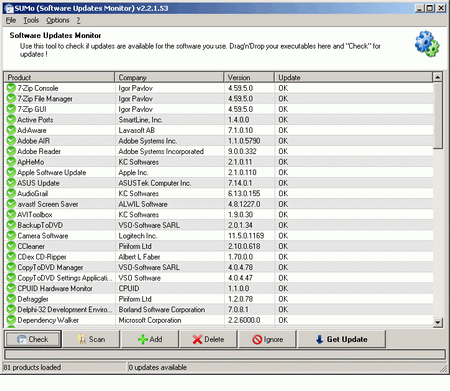Image resolution: width=450 pixels, height=391 pixels.
Task: Click the SUMo title bar application icon
Action: click(8, 8)
